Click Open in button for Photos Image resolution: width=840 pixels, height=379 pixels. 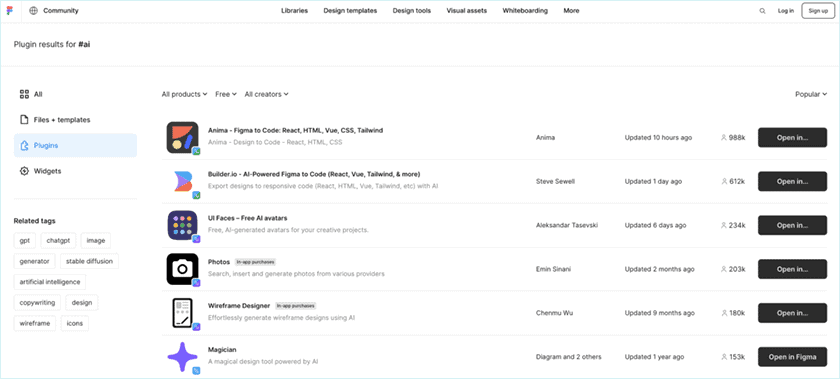click(x=792, y=269)
